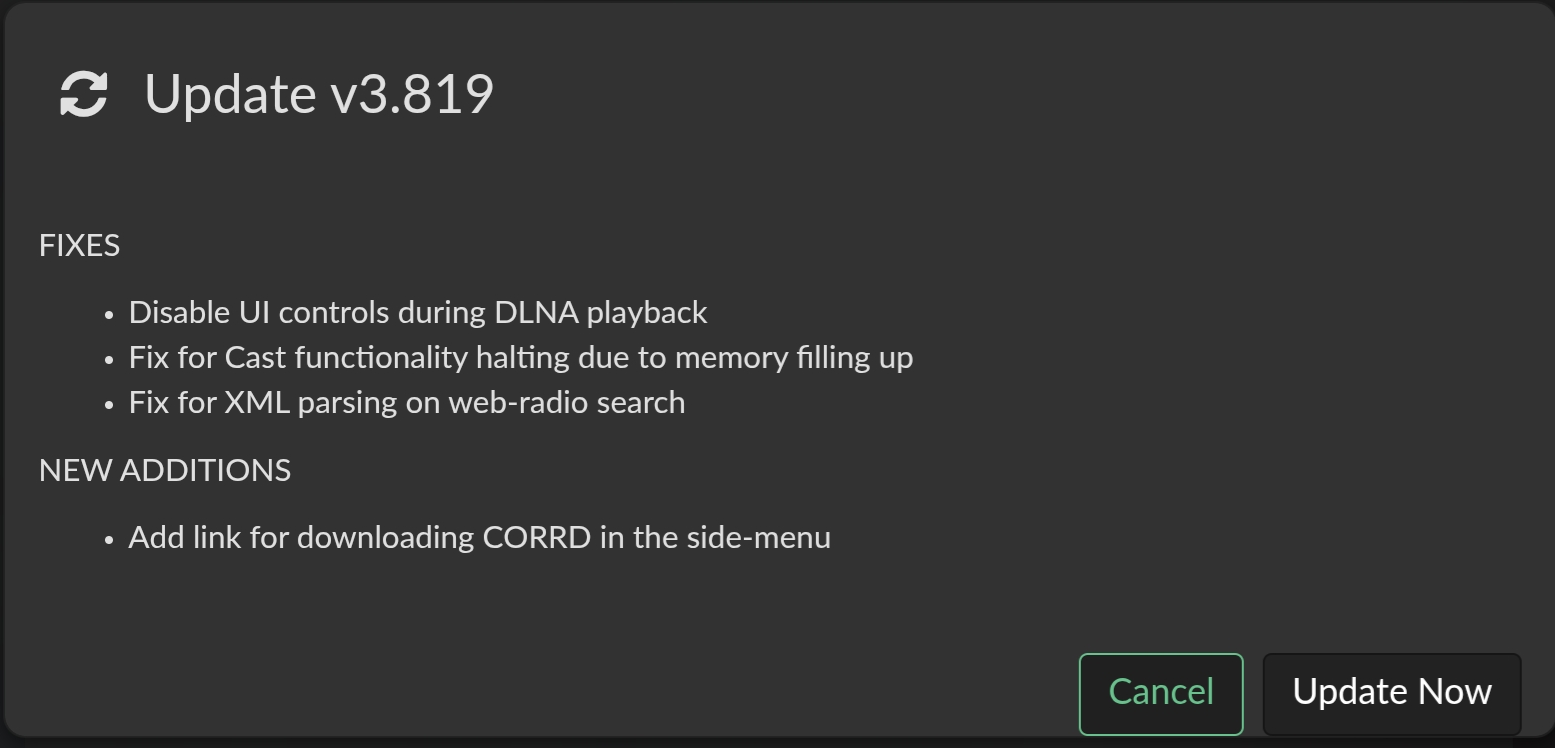Screen dimensions: 1555x748
Task: Click the sync arrows icon beside Update title
Action: (x=83, y=94)
